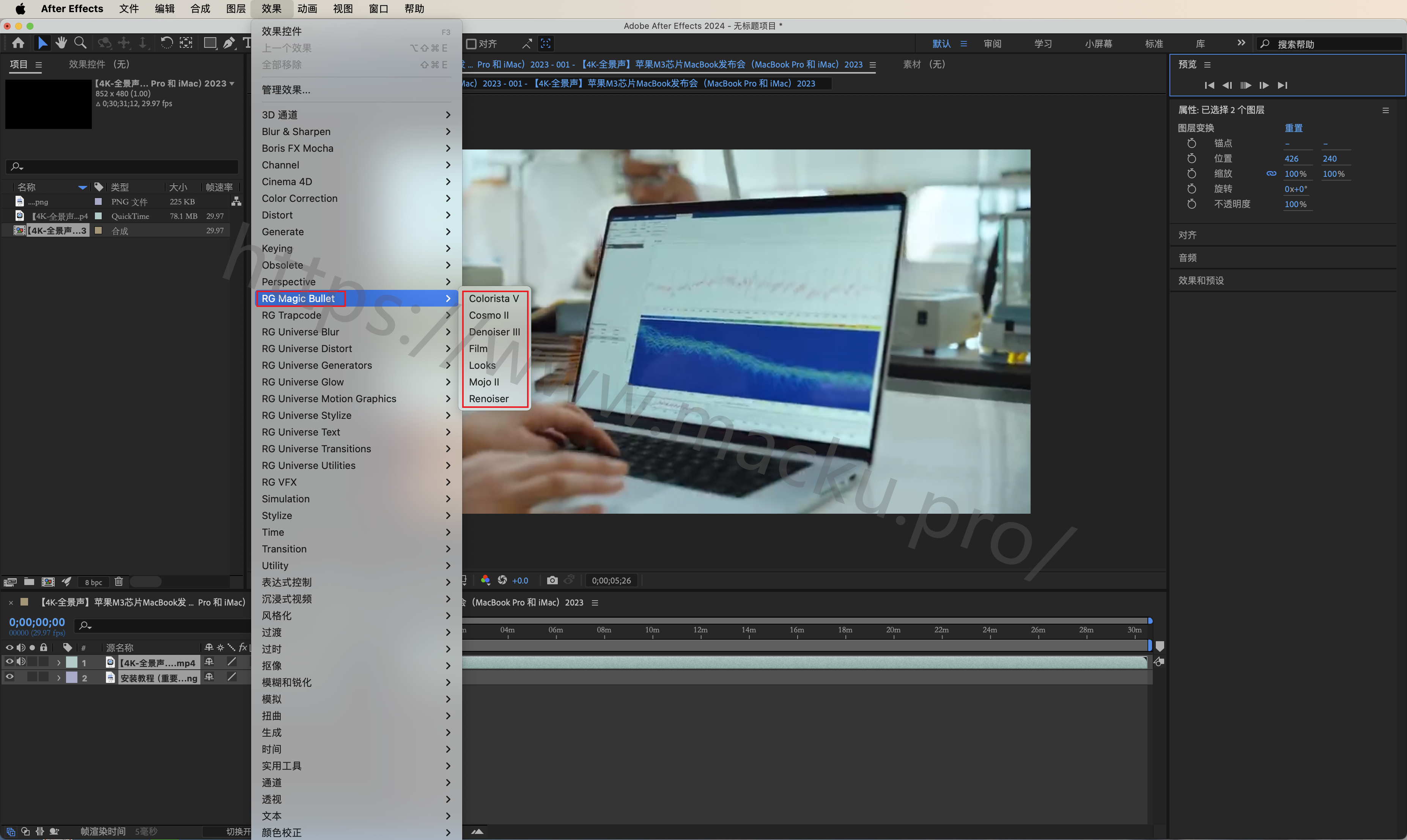The height and width of the screenshot is (840, 1407).
Task: Select the Pen tool
Action: 229,43
